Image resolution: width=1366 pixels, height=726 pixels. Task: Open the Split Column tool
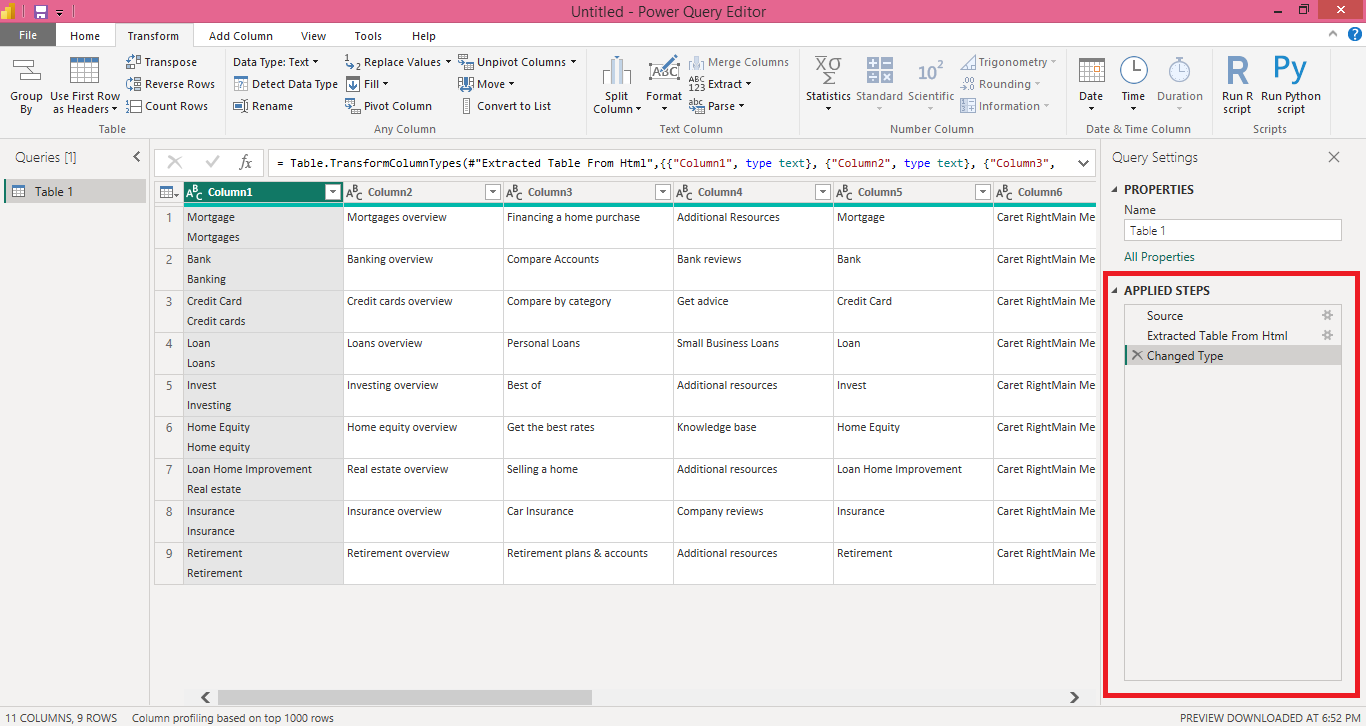point(617,85)
